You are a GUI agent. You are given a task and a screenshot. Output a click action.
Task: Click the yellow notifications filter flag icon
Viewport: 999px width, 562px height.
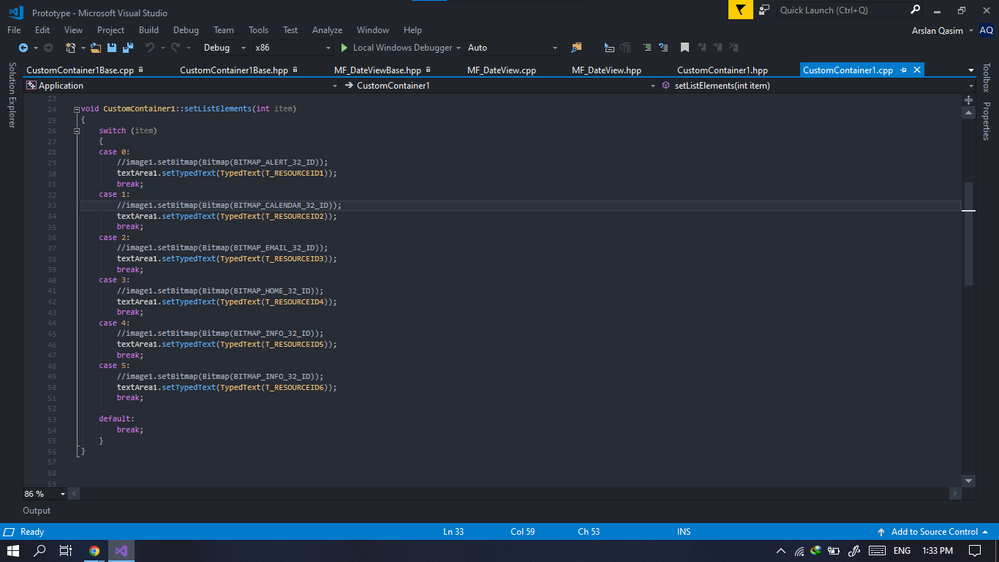tap(740, 10)
